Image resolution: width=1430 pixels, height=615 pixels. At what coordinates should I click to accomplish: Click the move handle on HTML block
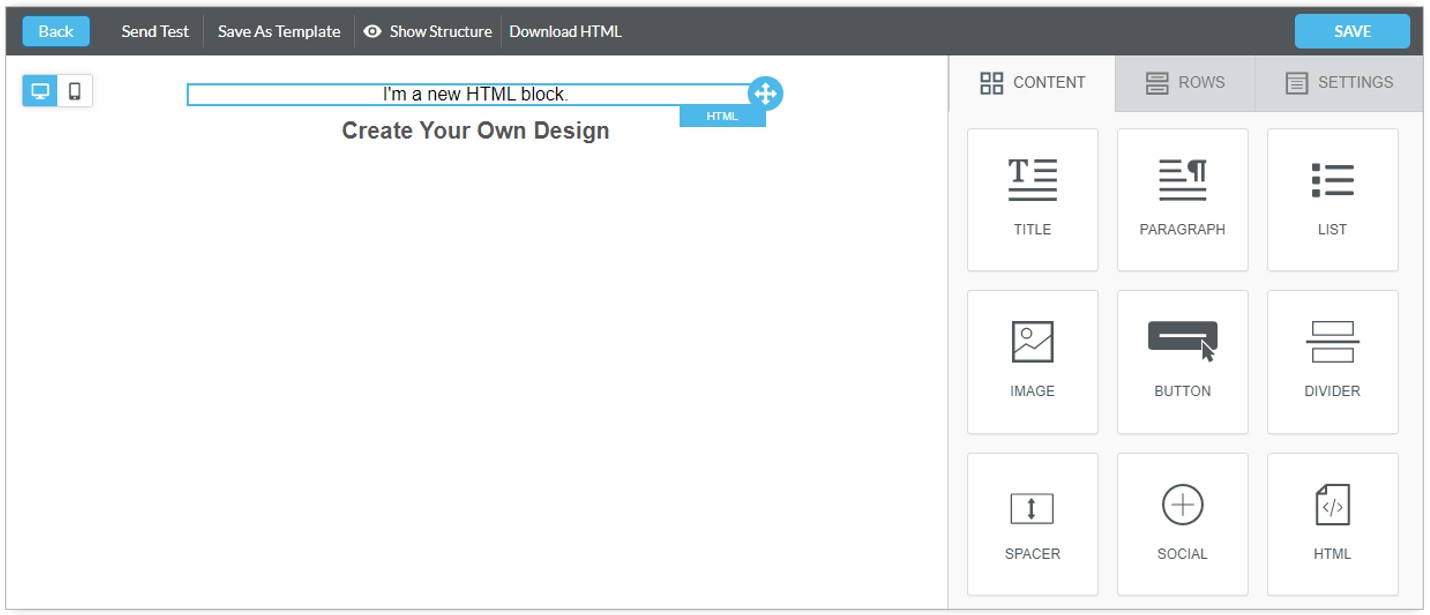point(765,94)
